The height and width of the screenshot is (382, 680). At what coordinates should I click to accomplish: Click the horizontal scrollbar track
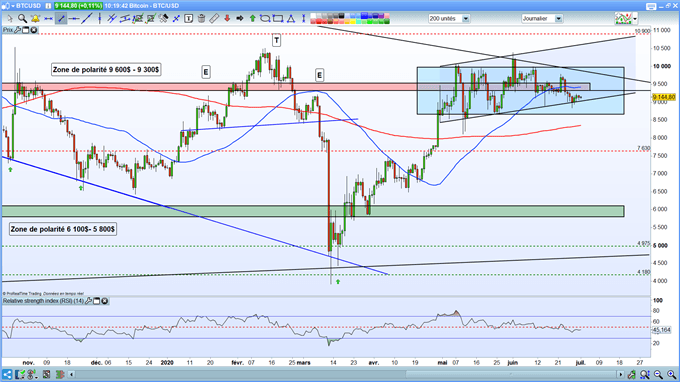click(x=346, y=374)
